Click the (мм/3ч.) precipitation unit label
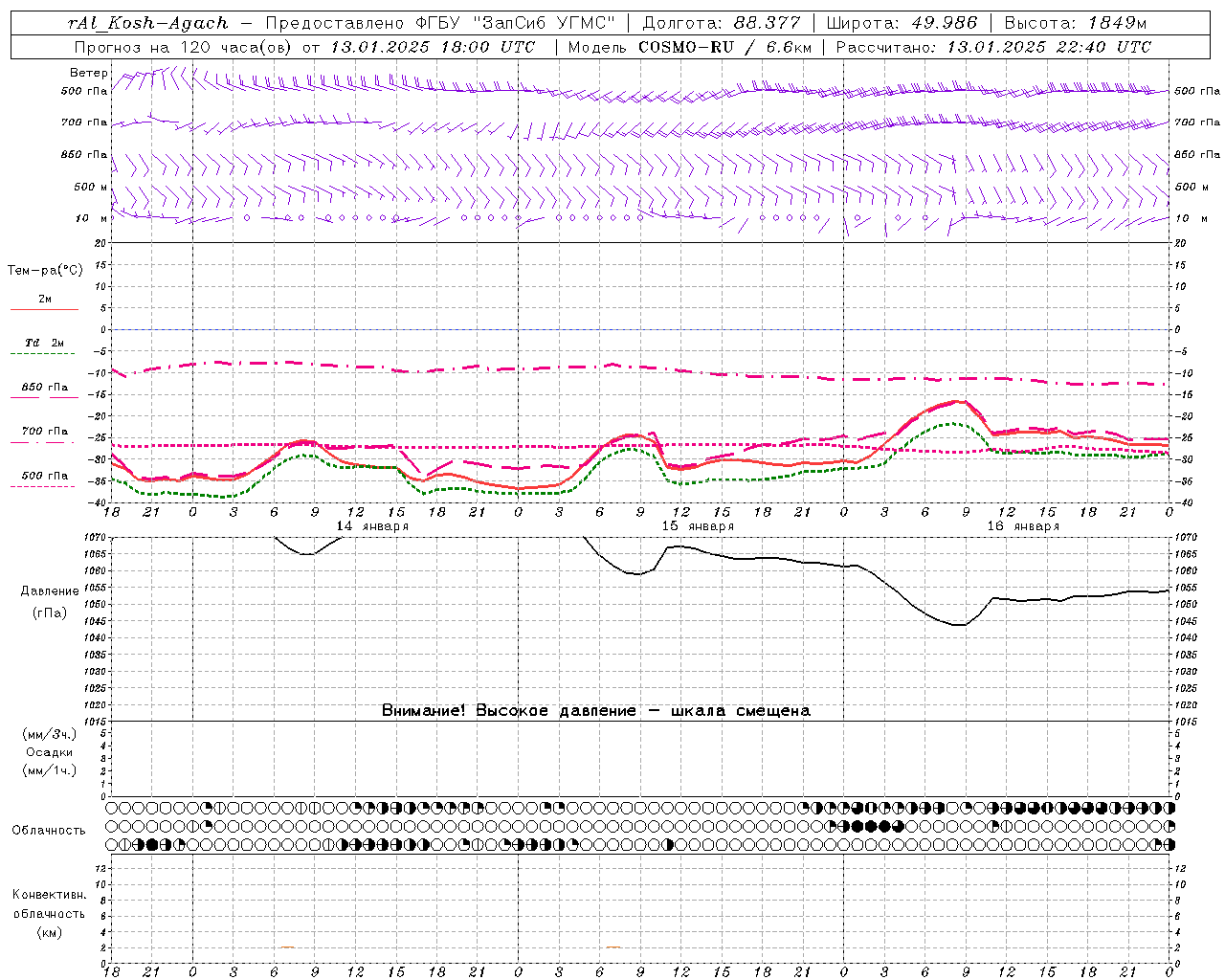1225x980 pixels. 50,735
